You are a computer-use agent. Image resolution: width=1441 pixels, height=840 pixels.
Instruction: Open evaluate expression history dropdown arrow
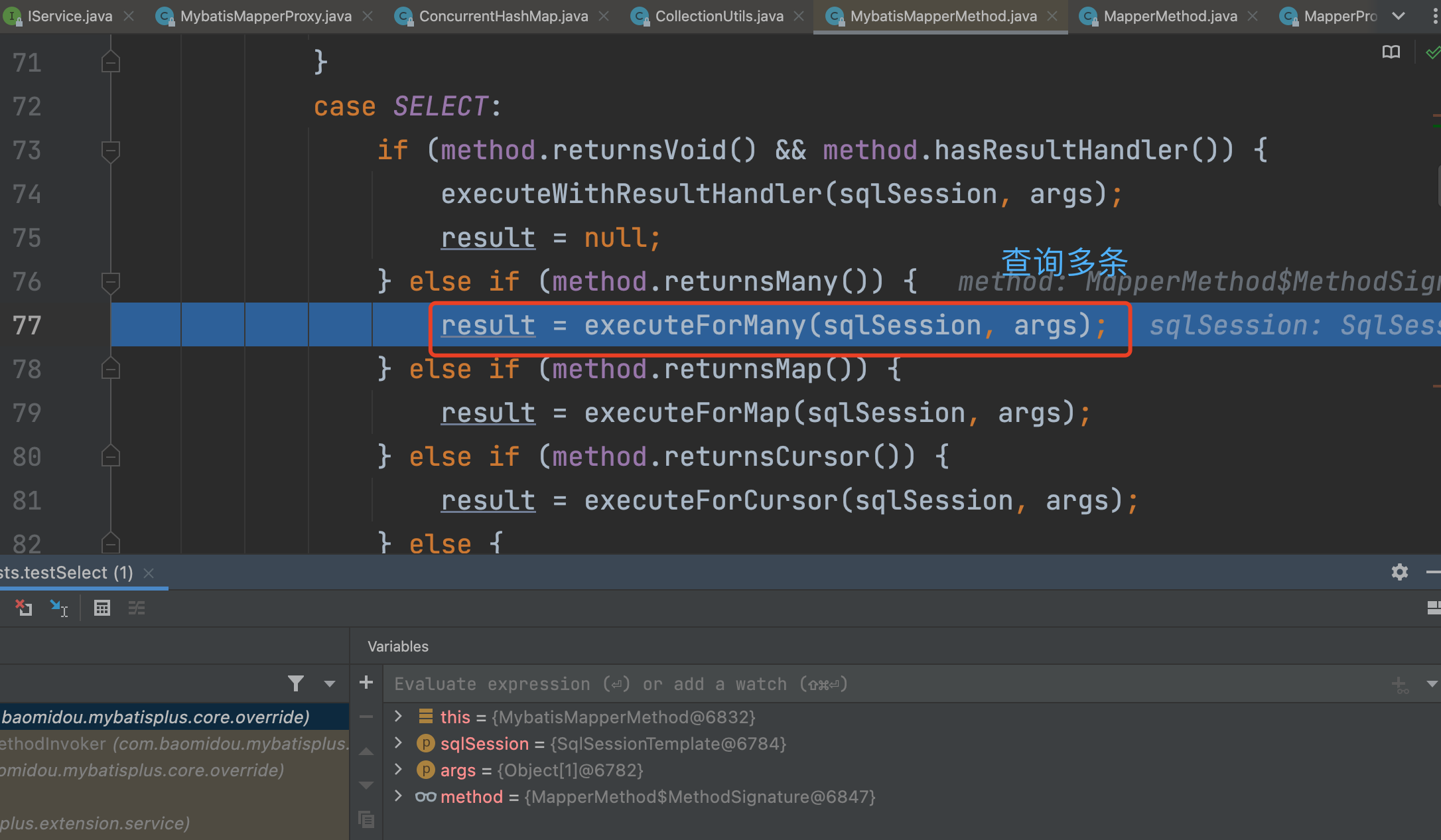tap(1432, 684)
